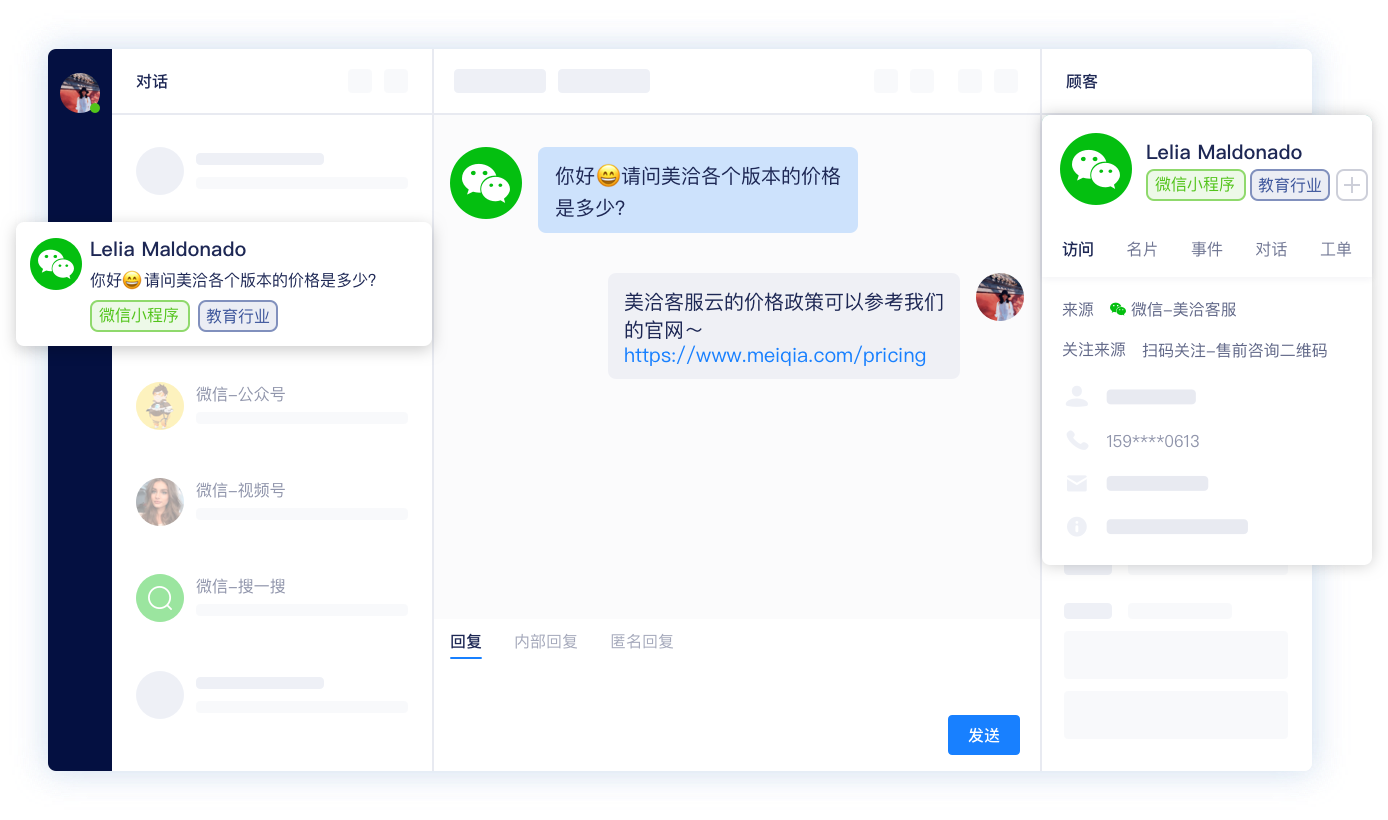Click the 来源 label

pos(1078,310)
